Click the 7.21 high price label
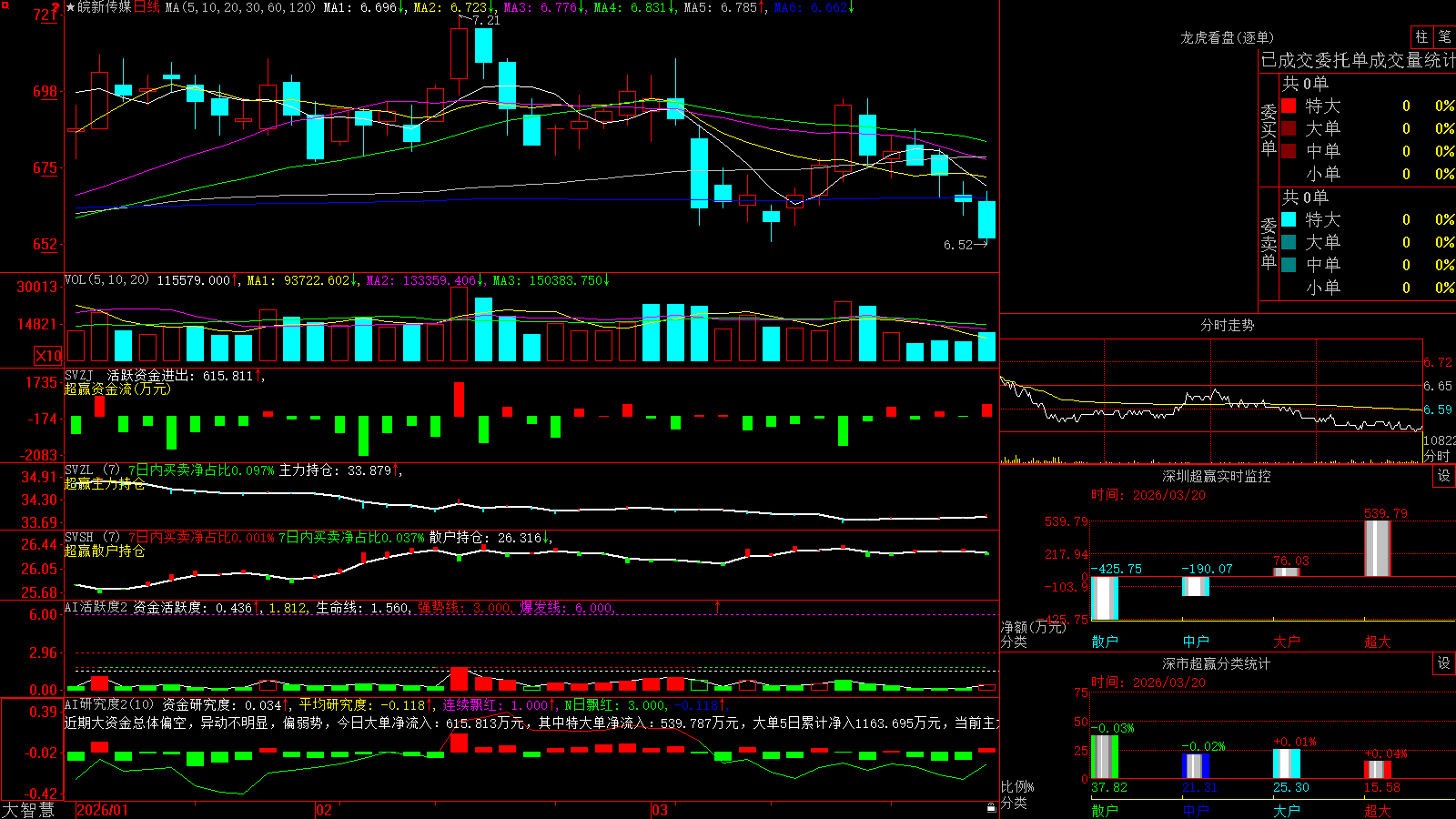Image resolution: width=1456 pixels, height=819 pixels. click(x=486, y=20)
